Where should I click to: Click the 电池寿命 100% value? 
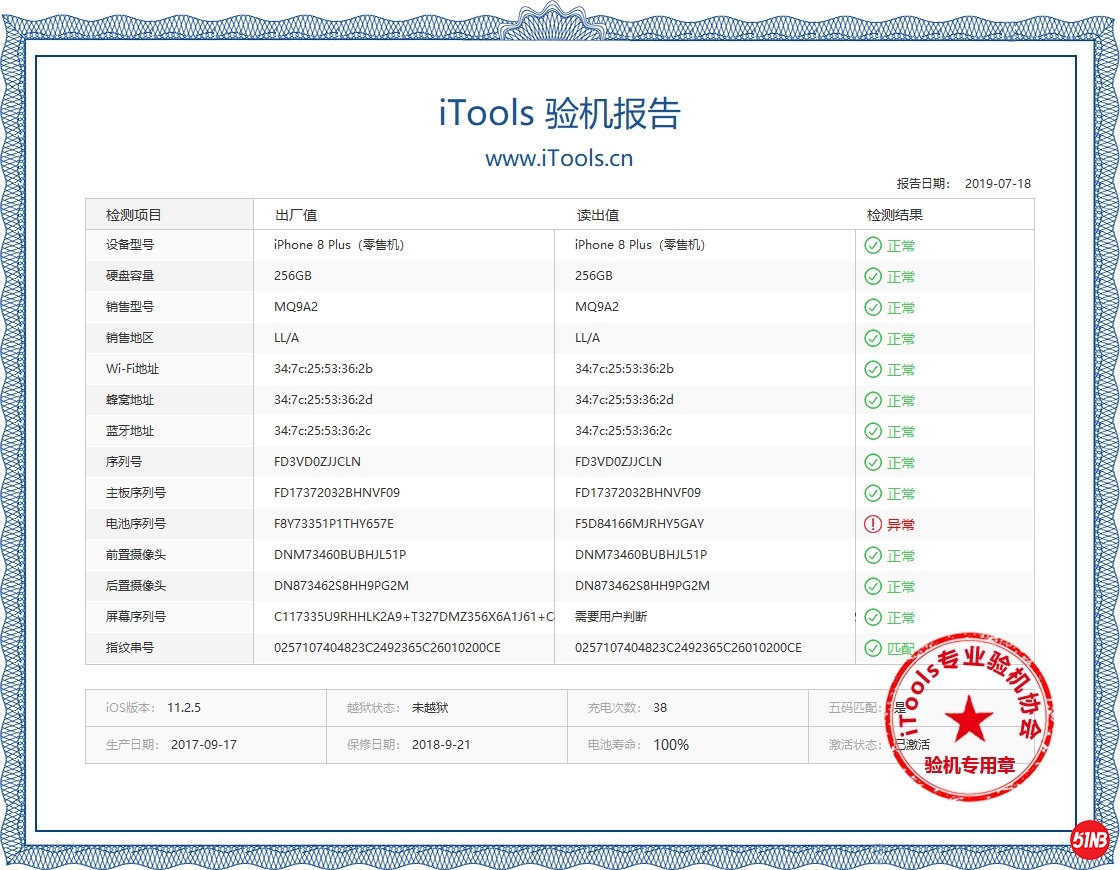click(x=671, y=745)
